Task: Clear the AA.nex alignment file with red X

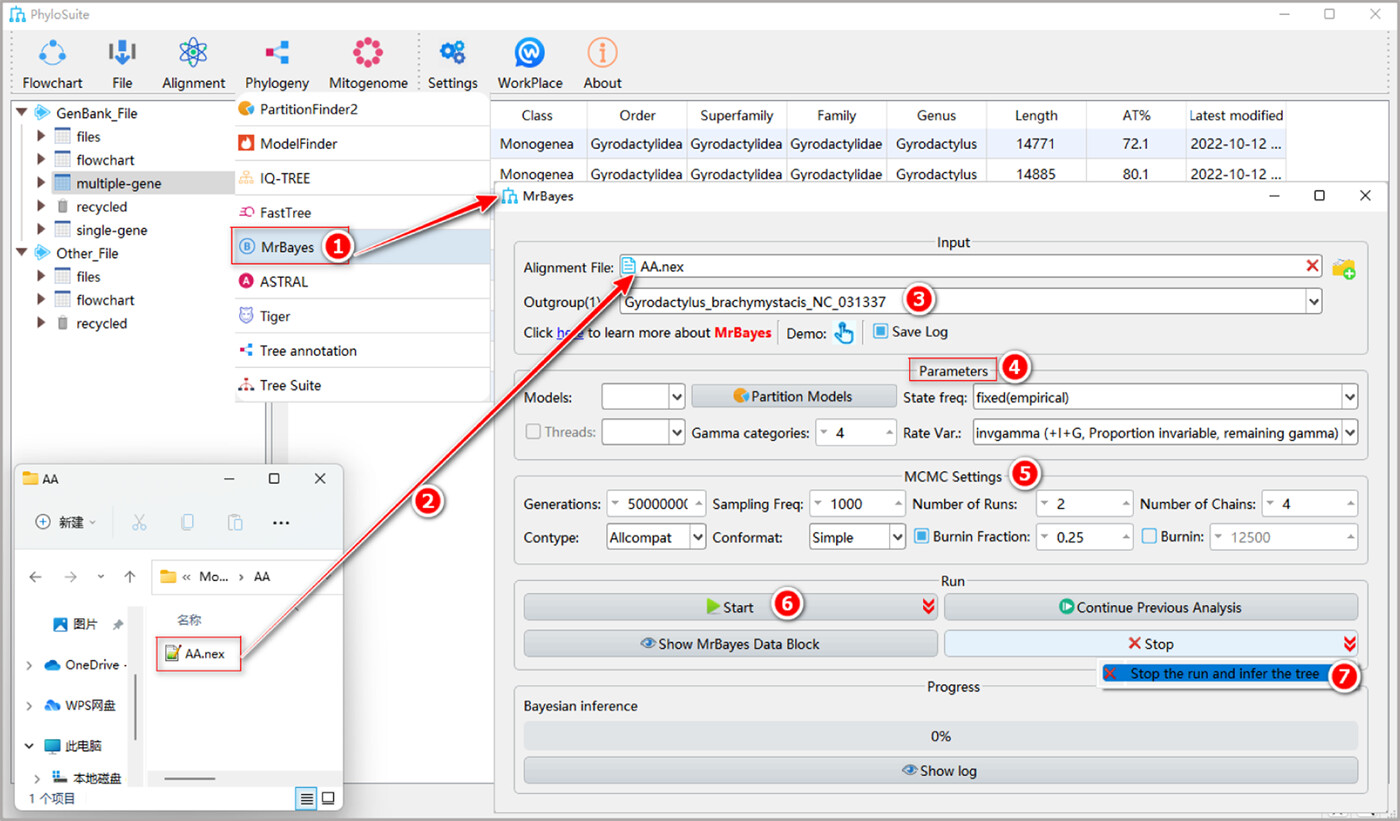Action: pyautogui.click(x=1312, y=265)
